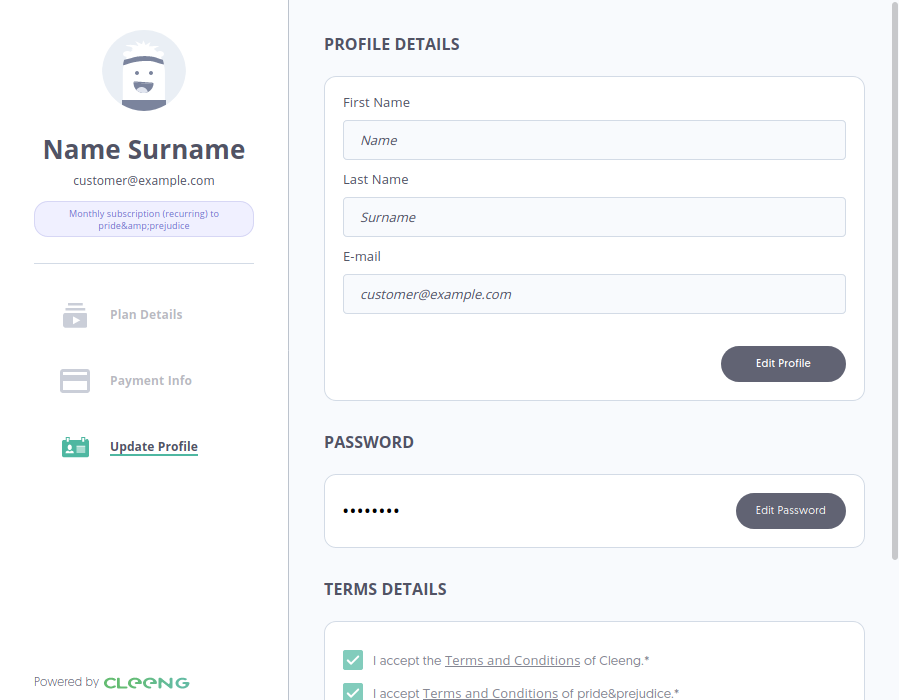The image size is (899, 700).
Task: Click the user avatar image
Action: (x=144, y=71)
